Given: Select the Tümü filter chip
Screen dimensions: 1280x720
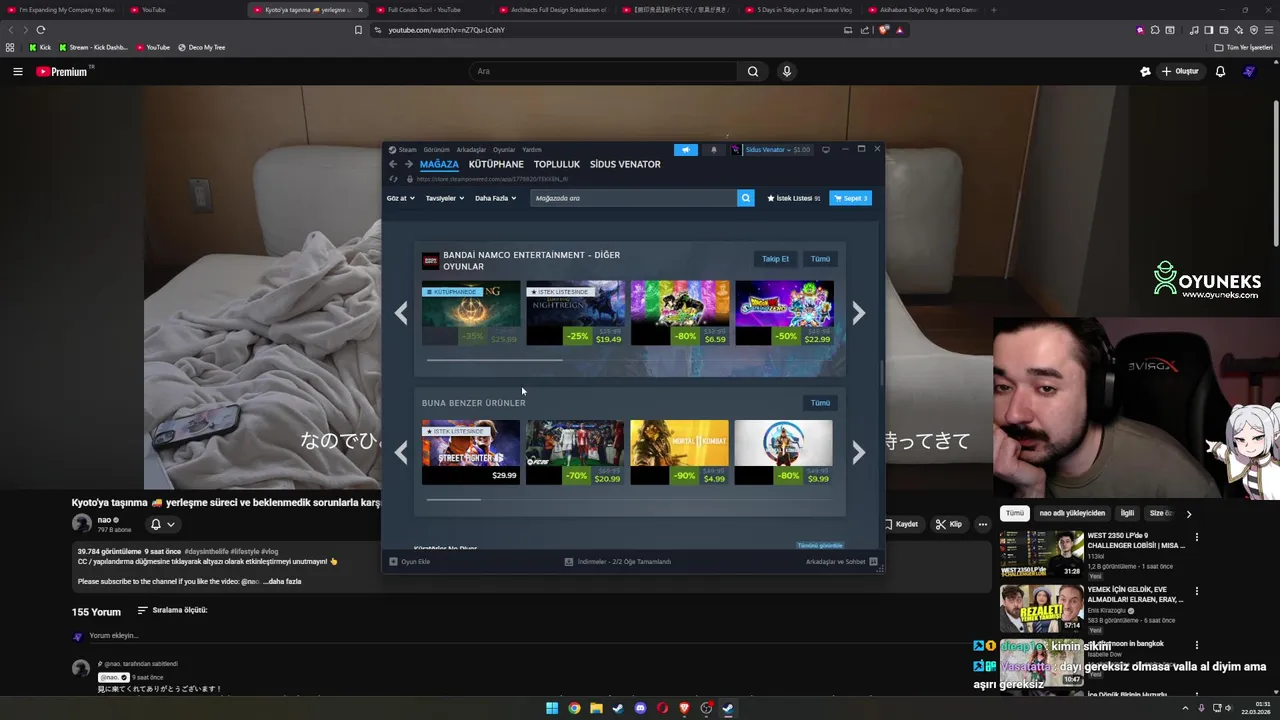Looking at the screenshot, I should pyautogui.click(x=1015, y=513).
